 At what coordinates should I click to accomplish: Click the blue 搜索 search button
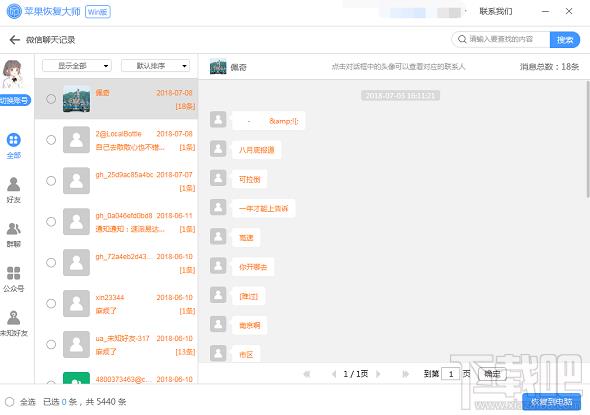565,40
